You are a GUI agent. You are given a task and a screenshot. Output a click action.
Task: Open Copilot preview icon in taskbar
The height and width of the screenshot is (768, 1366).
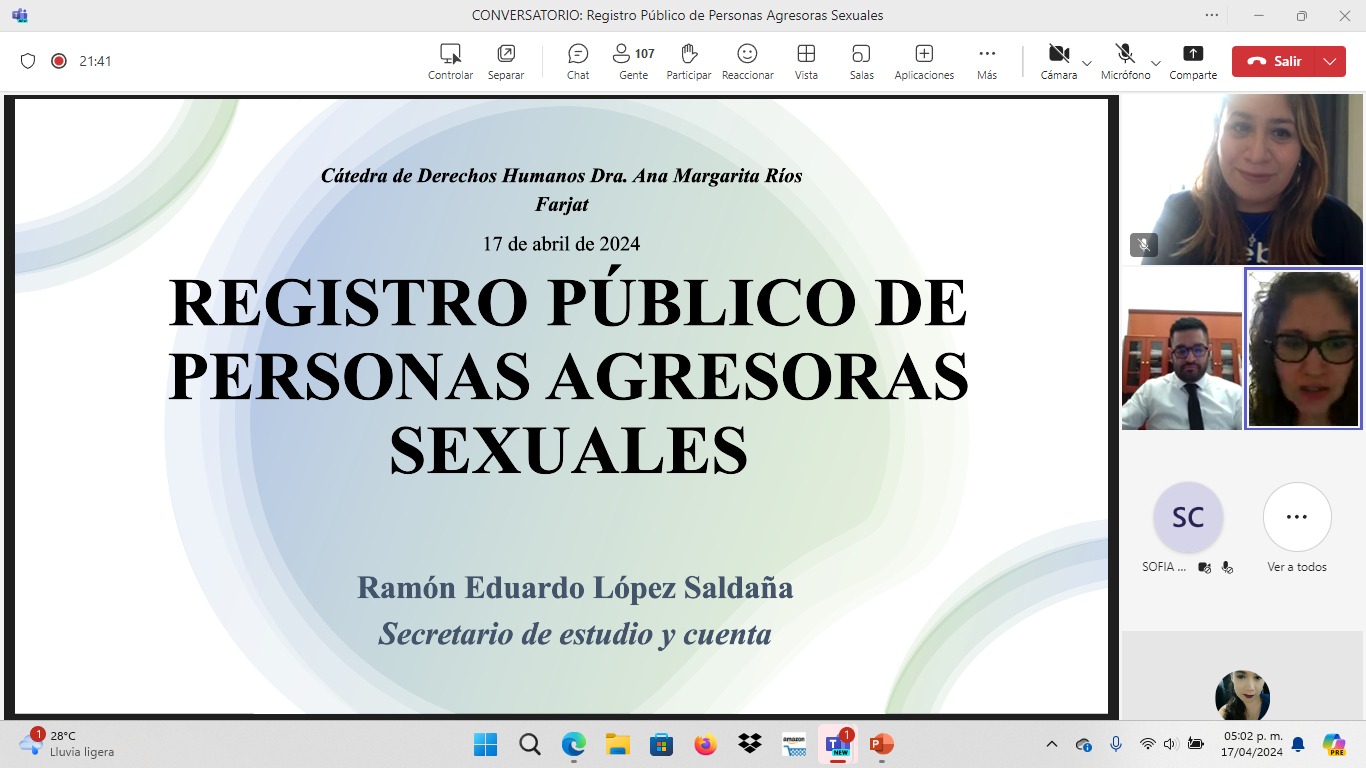[1334, 744]
